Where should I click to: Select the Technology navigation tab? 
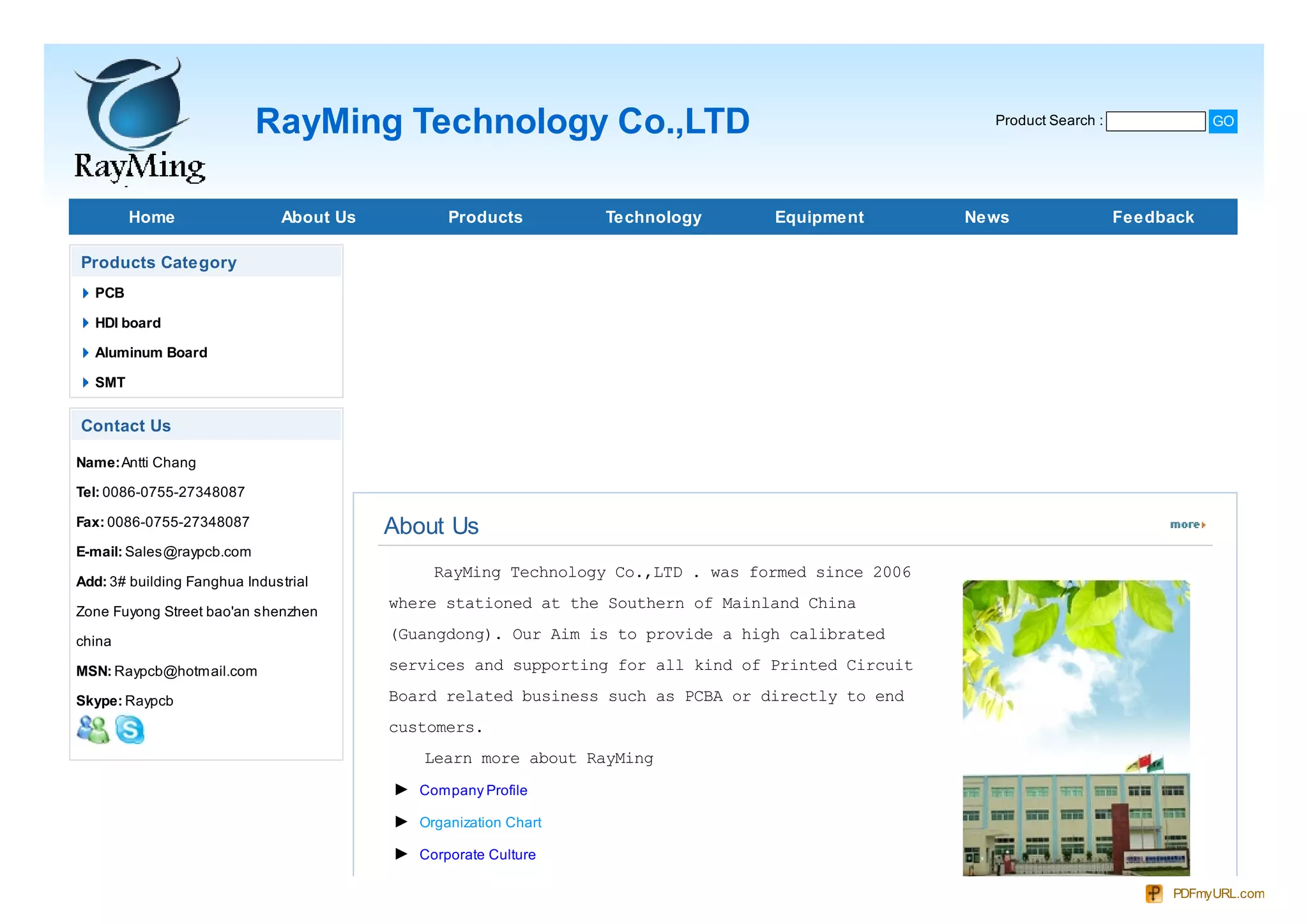click(x=653, y=217)
